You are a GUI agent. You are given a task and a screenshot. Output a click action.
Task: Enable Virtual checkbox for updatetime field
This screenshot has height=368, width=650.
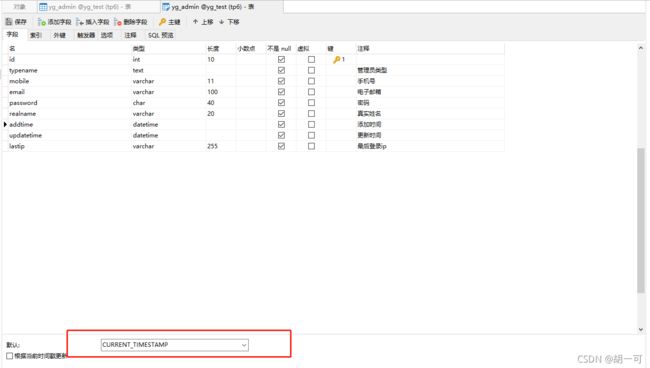tap(311, 136)
